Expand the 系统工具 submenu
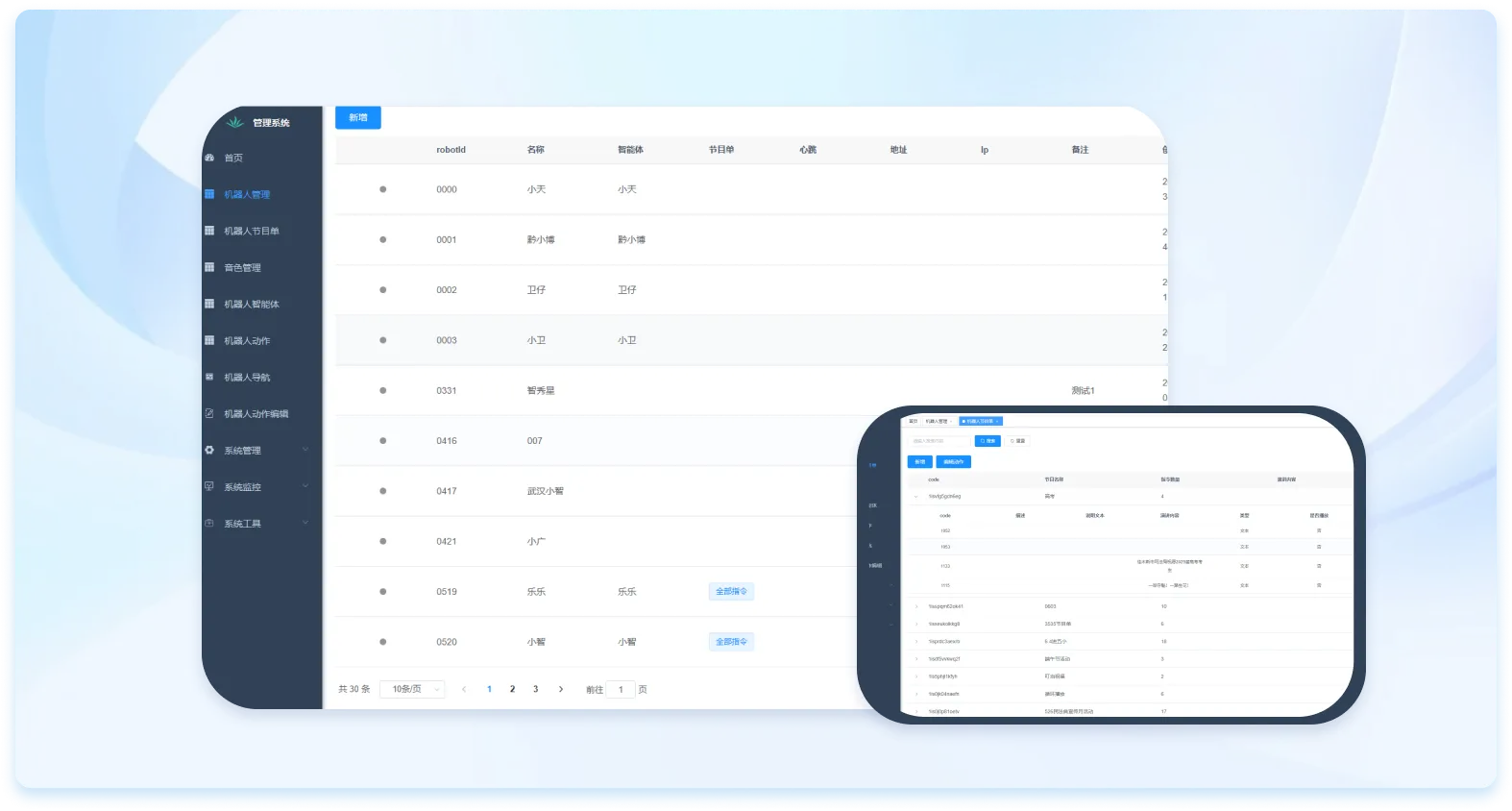Viewport: 1512px width, 811px height. pyautogui.click(x=305, y=523)
